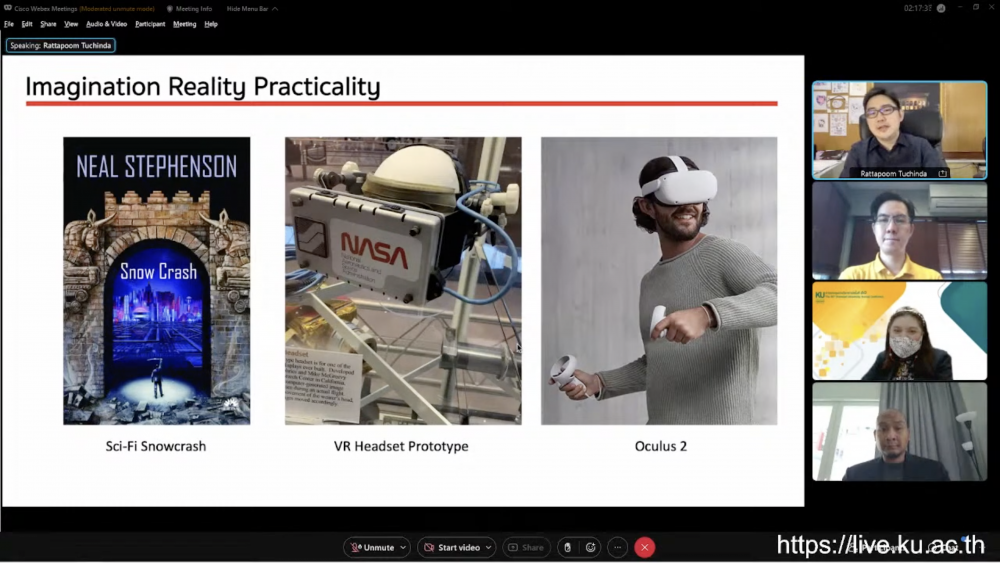Collapse menu bar using the chevron arrow
The image size is (1000, 563).
[275, 8]
